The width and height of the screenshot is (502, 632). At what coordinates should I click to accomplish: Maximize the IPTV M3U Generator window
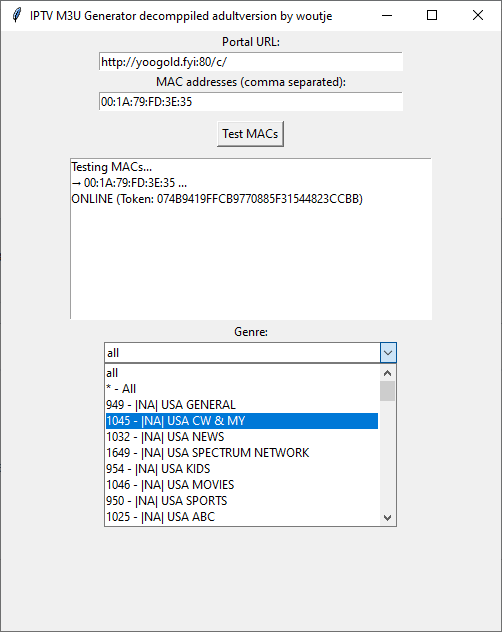click(x=432, y=15)
